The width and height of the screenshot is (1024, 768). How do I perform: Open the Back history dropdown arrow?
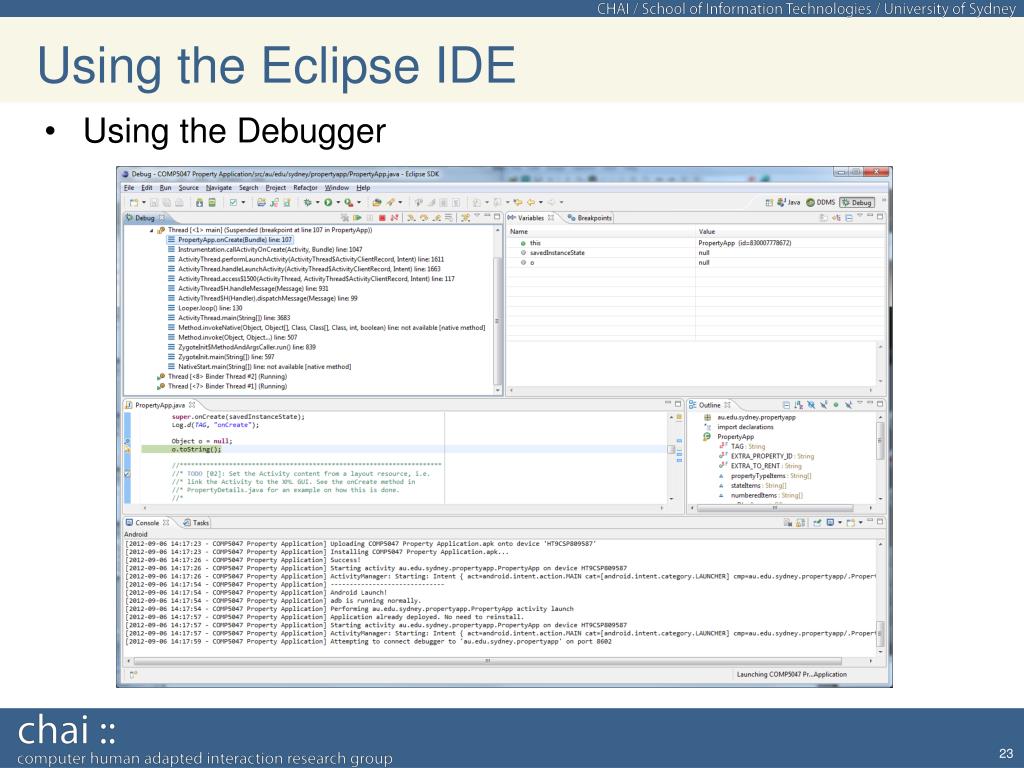point(540,202)
